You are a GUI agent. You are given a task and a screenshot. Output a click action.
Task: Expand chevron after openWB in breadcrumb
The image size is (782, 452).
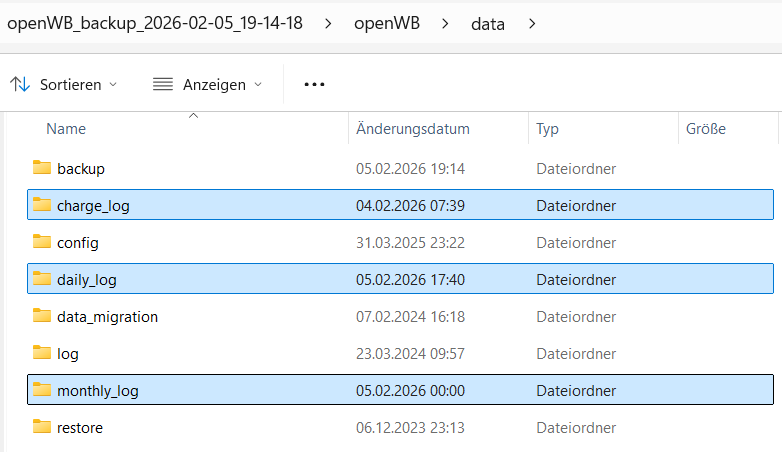446,22
